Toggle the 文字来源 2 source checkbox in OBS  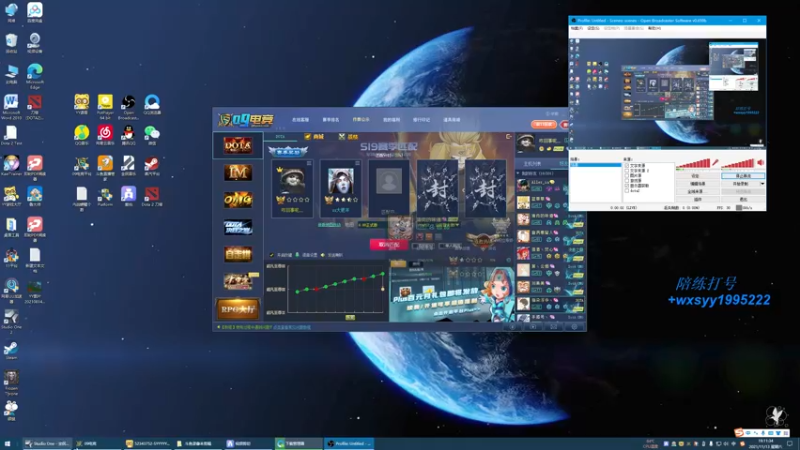pyautogui.click(x=627, y=170)
